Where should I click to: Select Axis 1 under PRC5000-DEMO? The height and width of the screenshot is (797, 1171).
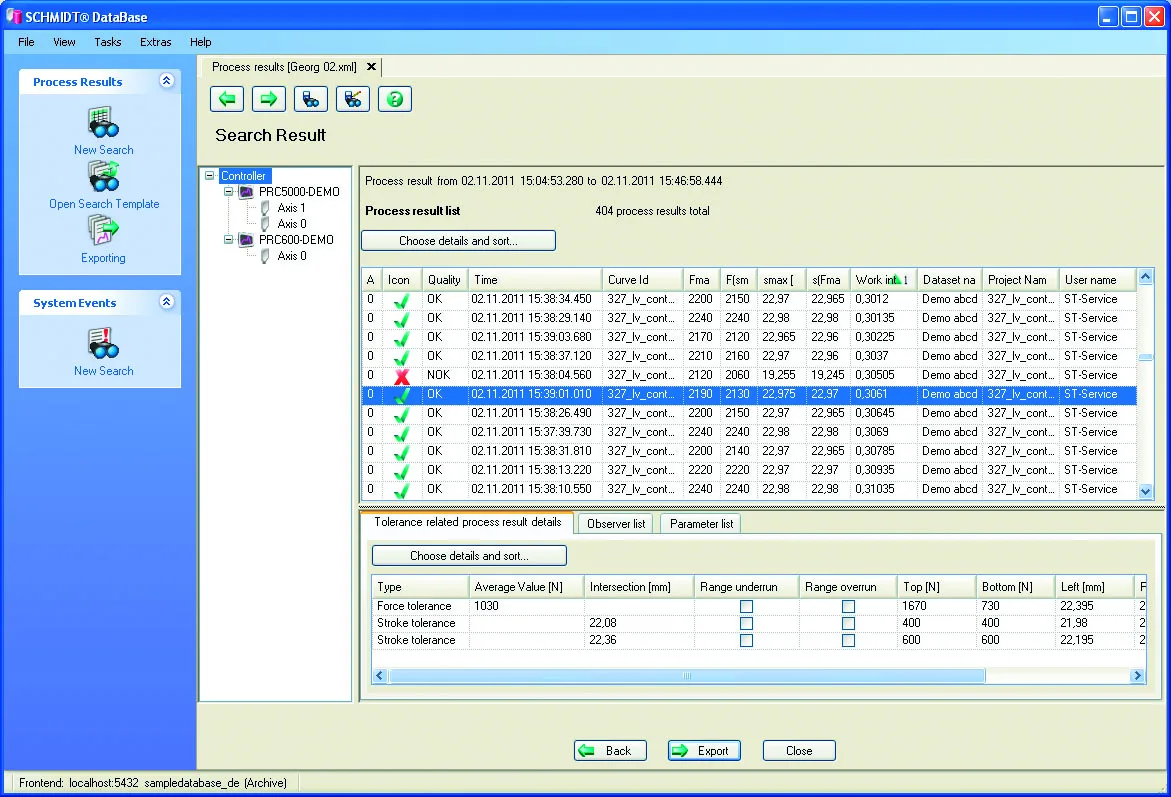pyautogui.click(x=291, y=208)
